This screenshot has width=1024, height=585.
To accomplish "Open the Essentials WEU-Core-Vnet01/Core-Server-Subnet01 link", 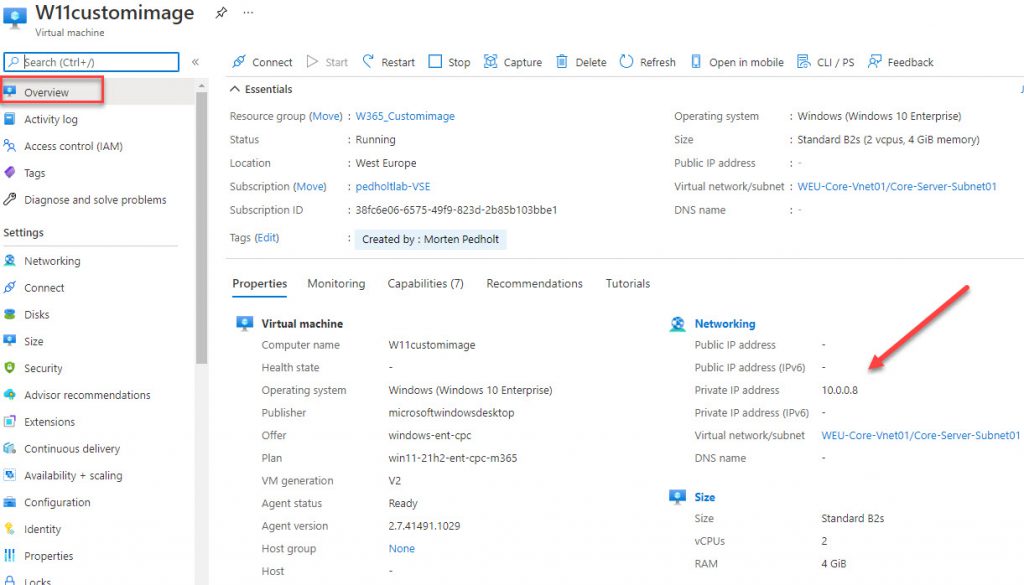I will 897,187.
